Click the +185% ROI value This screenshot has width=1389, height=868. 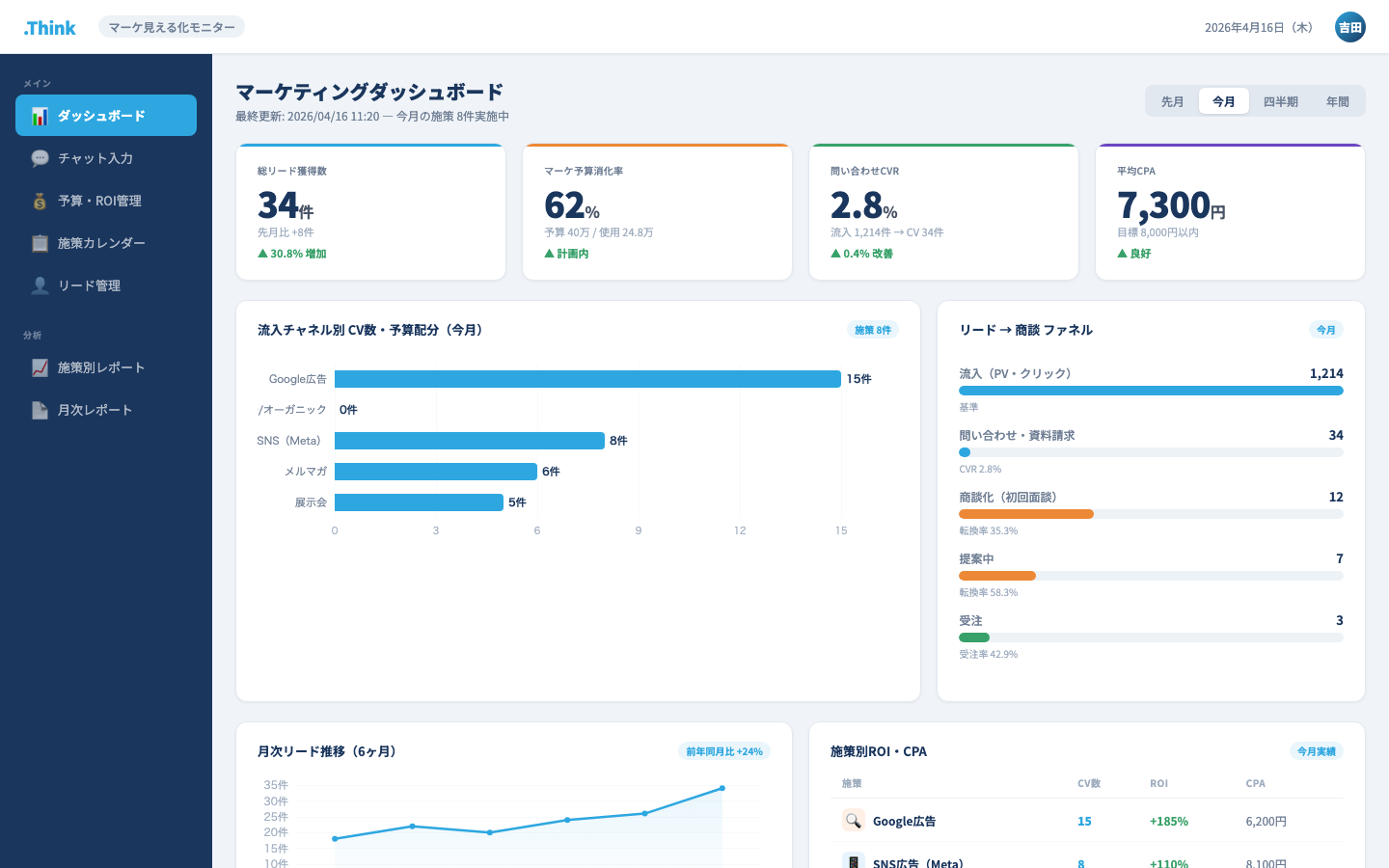click(1169, 821)
